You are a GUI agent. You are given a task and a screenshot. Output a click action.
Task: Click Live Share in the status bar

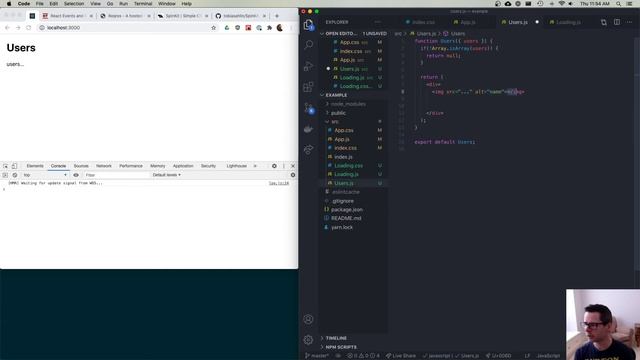coord(401,356)
